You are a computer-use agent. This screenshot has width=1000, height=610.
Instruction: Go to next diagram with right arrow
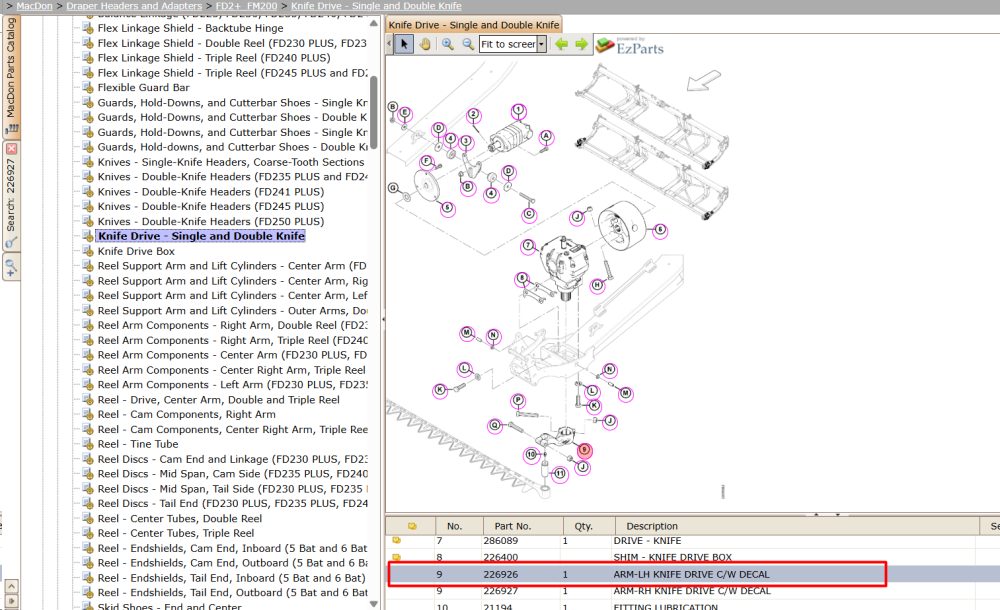point(581,44)
